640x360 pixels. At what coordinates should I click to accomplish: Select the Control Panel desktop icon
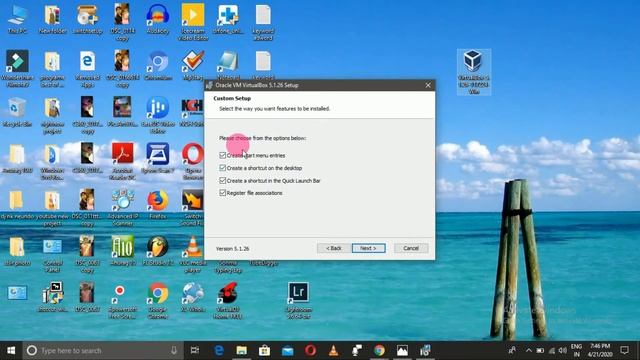(x=52, y=254)
